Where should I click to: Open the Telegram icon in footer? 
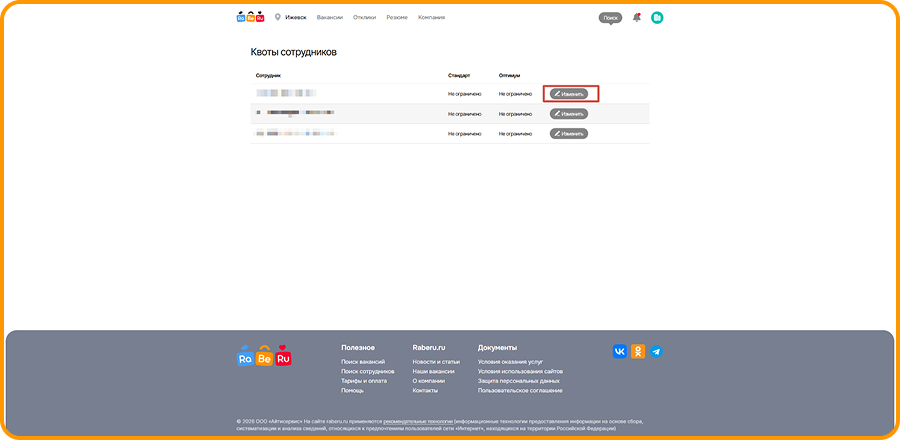(656, 351)
